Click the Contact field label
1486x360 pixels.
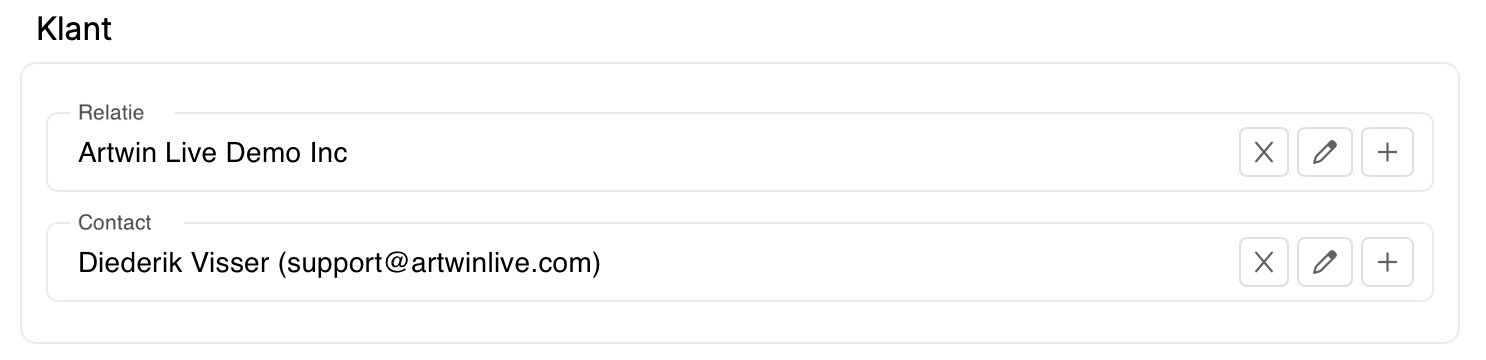pyautogui.click(x=115, y=222)
